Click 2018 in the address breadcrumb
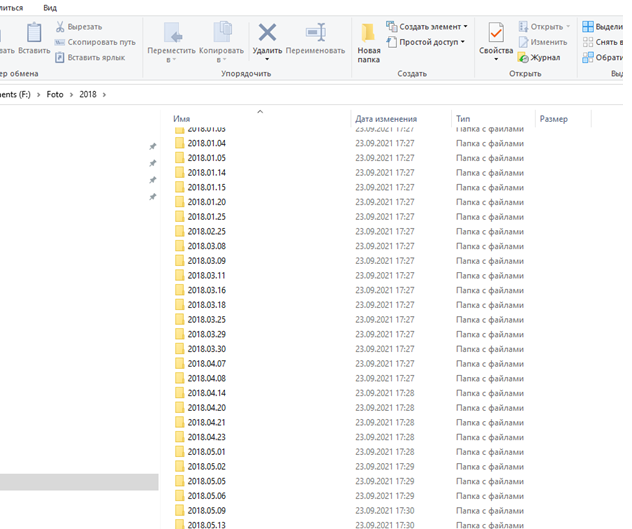Screen dimensions: 632x529 coord(88,94)
